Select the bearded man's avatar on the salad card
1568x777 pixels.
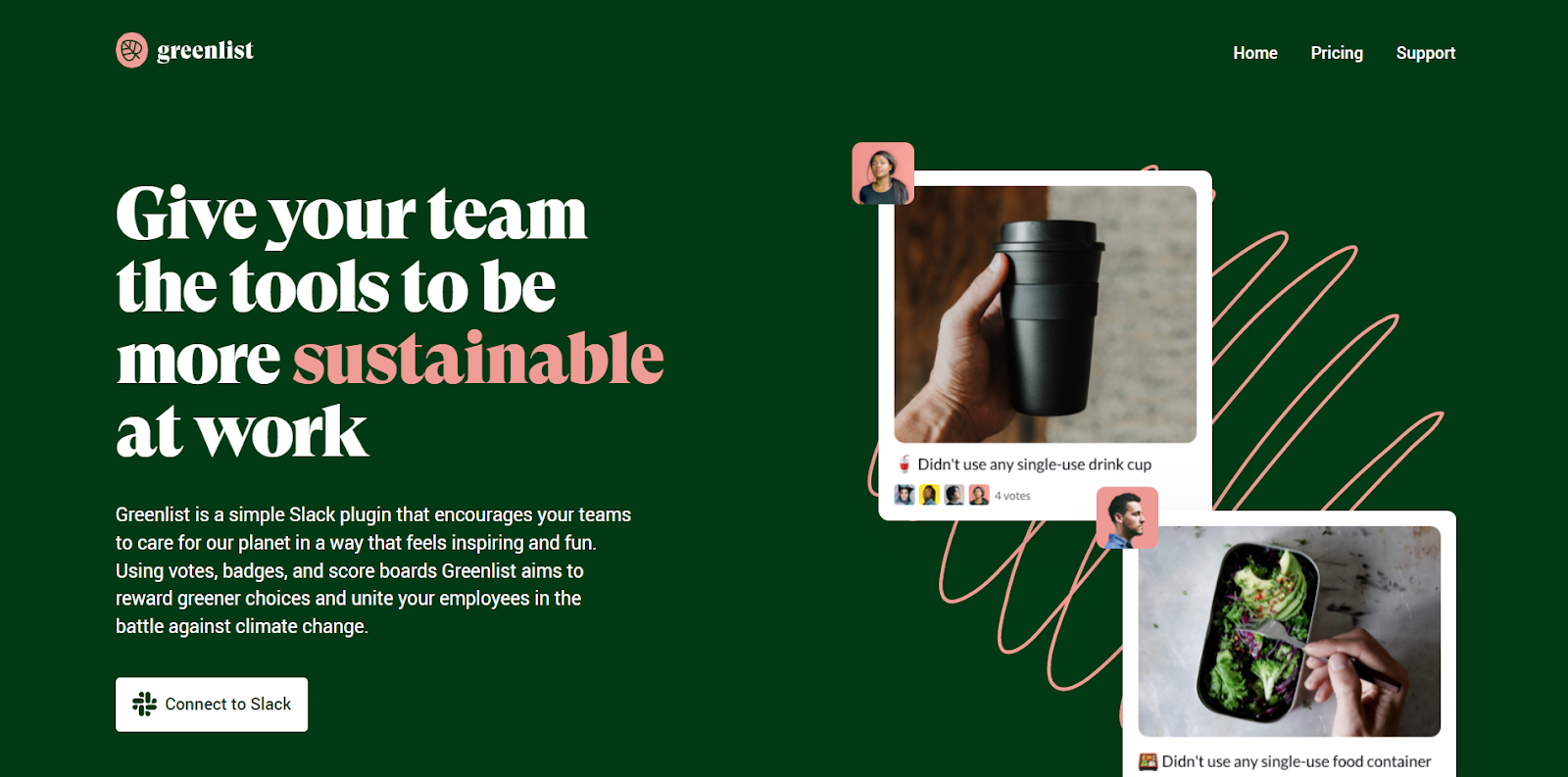pos(1127,517)
